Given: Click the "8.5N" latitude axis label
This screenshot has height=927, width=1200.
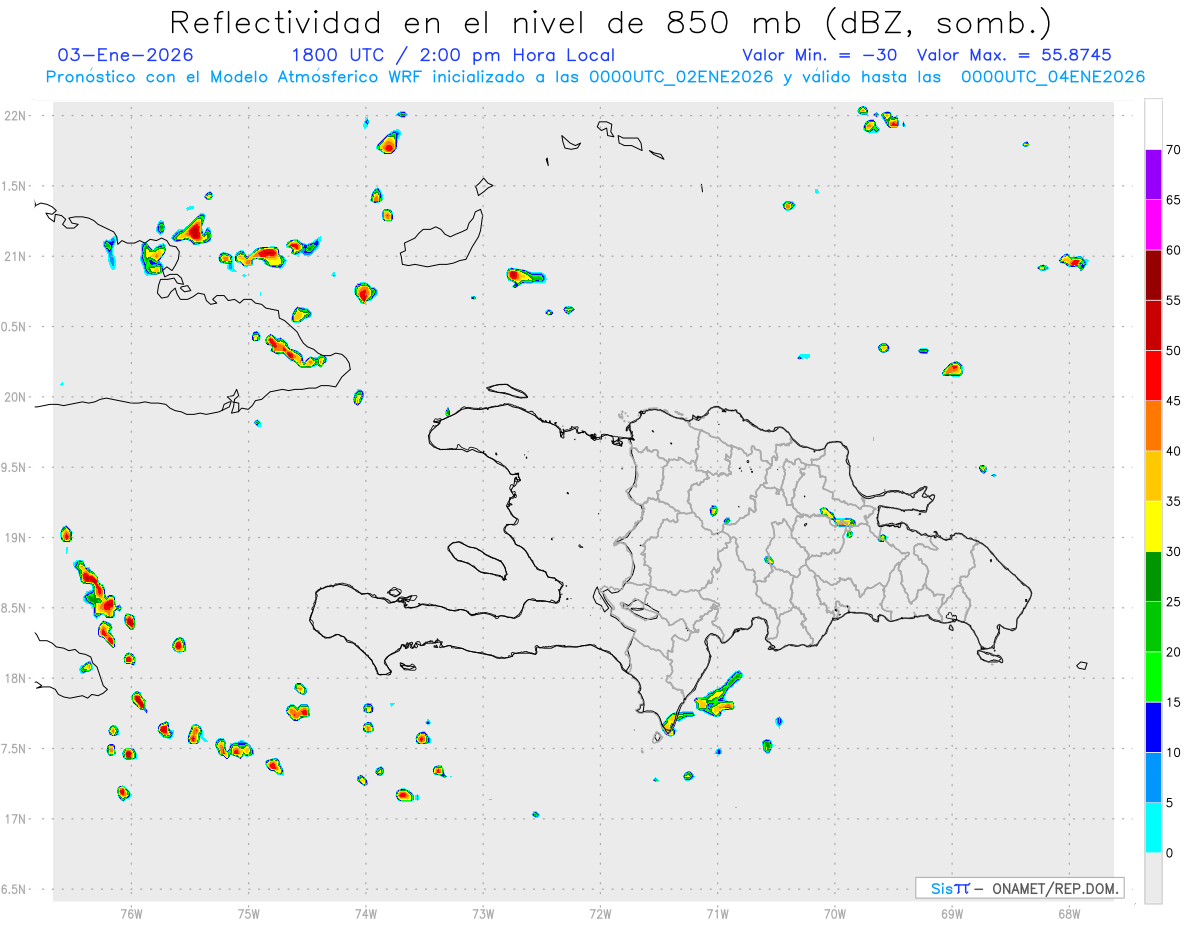Looking at the screenshot, I should coord(14,608).
